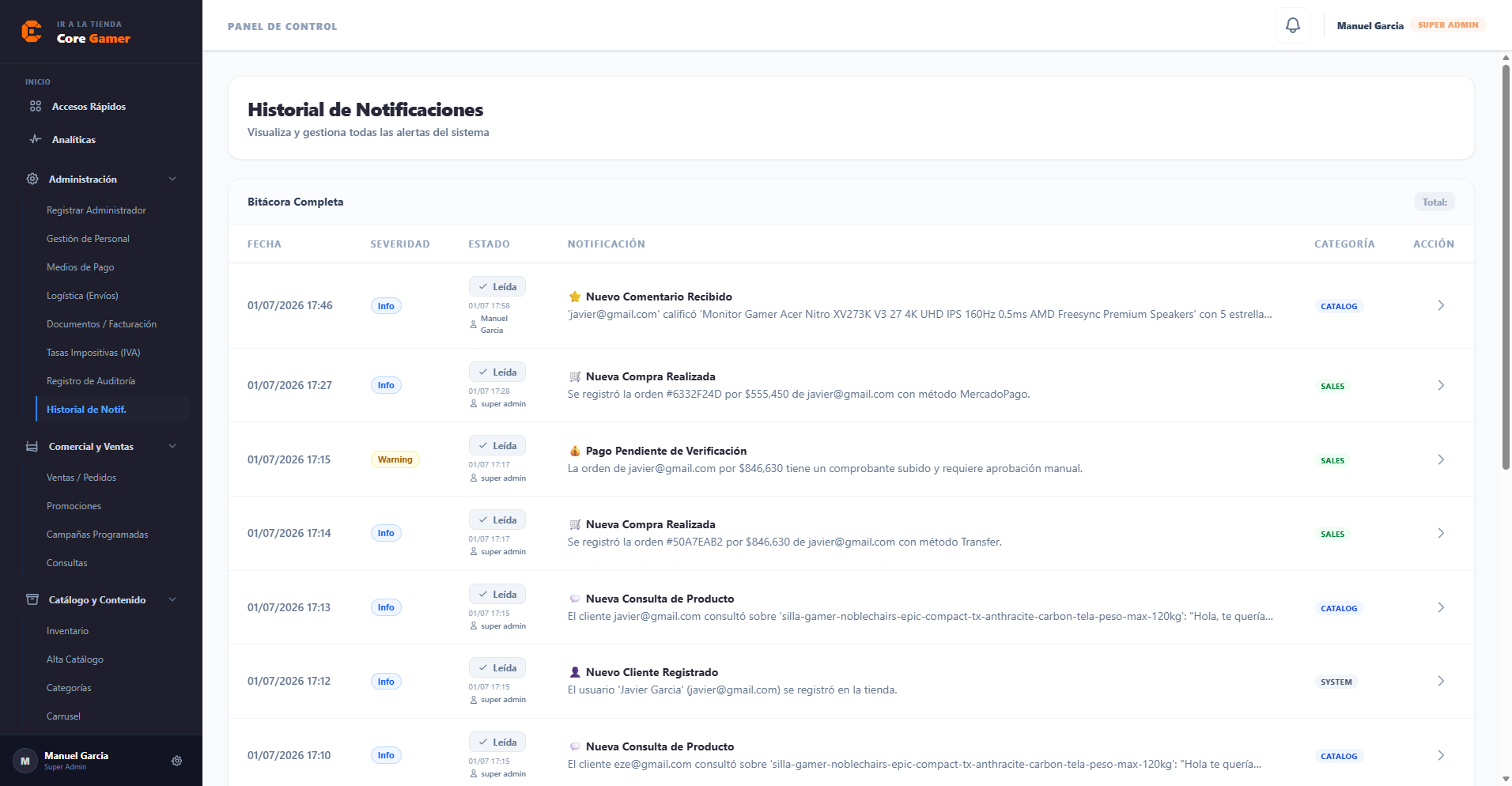Click the Warning severity badge
The image size is (1512, 786).
click(x=395, y=459)
